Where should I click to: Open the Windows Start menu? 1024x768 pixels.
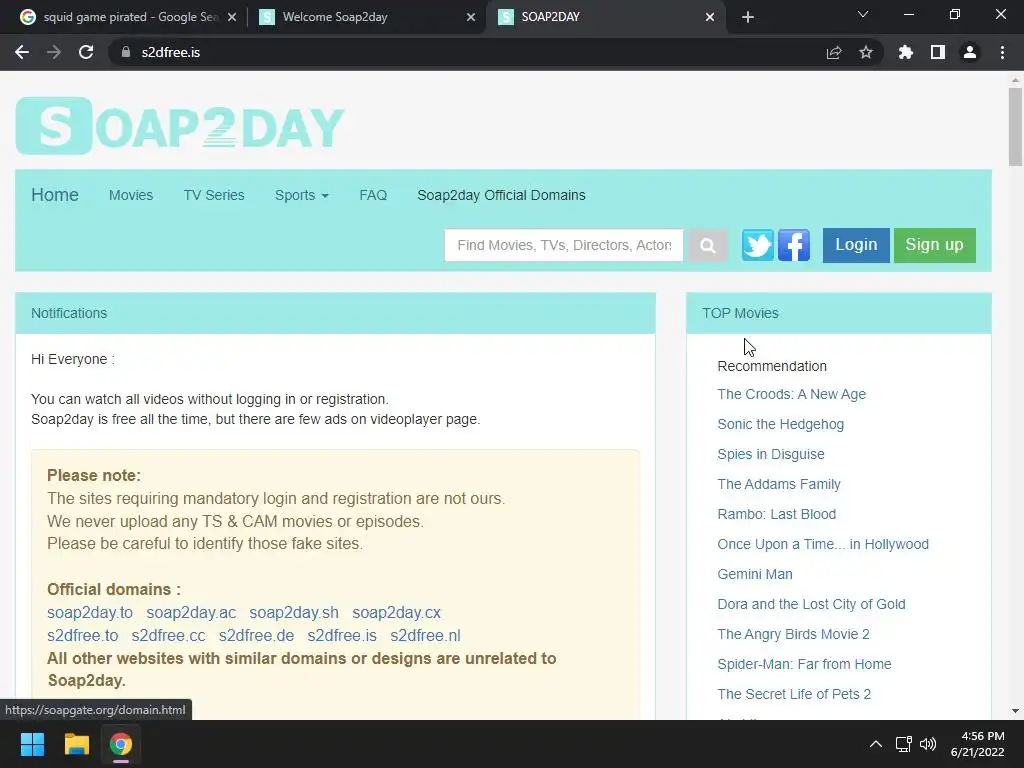click(32, 744)
